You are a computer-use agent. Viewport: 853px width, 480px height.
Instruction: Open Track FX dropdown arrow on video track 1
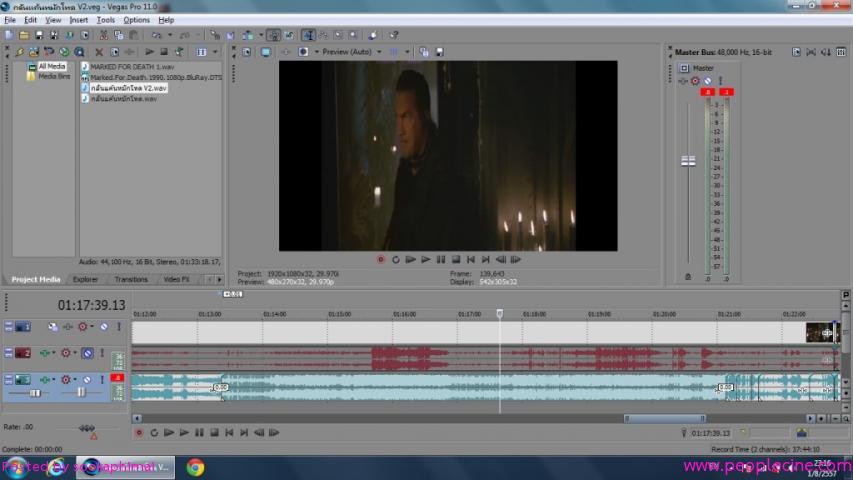tap(91, 327)
